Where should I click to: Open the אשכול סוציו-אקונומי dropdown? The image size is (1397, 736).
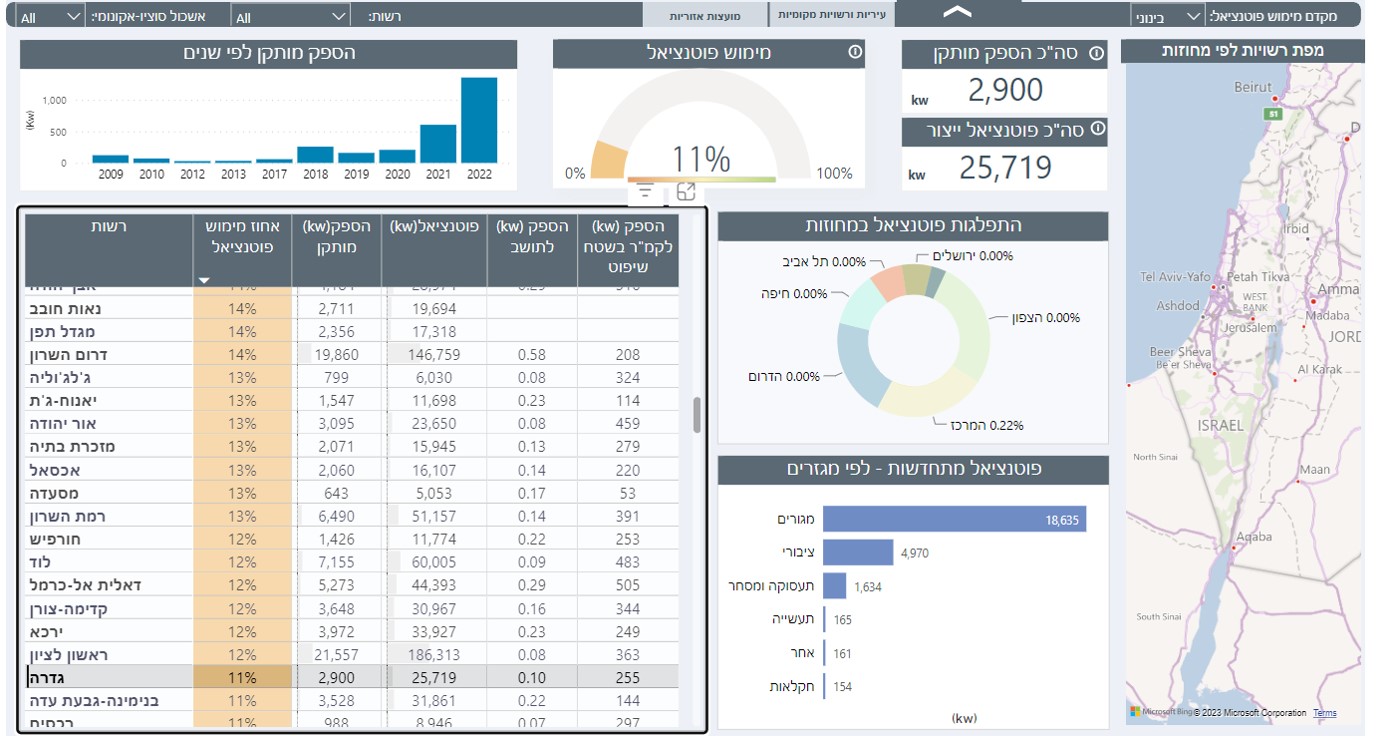(50, 17)
